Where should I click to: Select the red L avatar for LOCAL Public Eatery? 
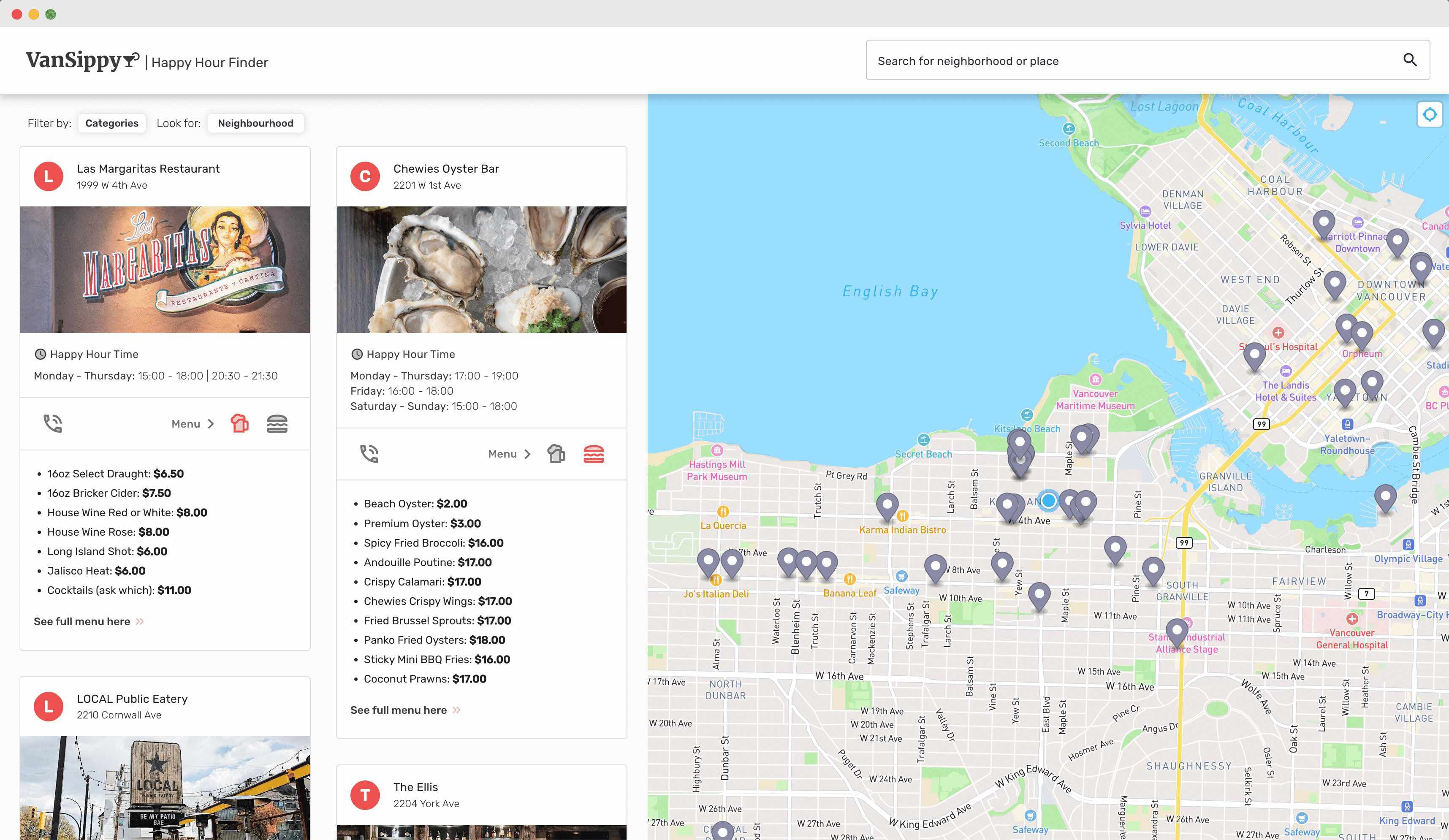(48, 707)
